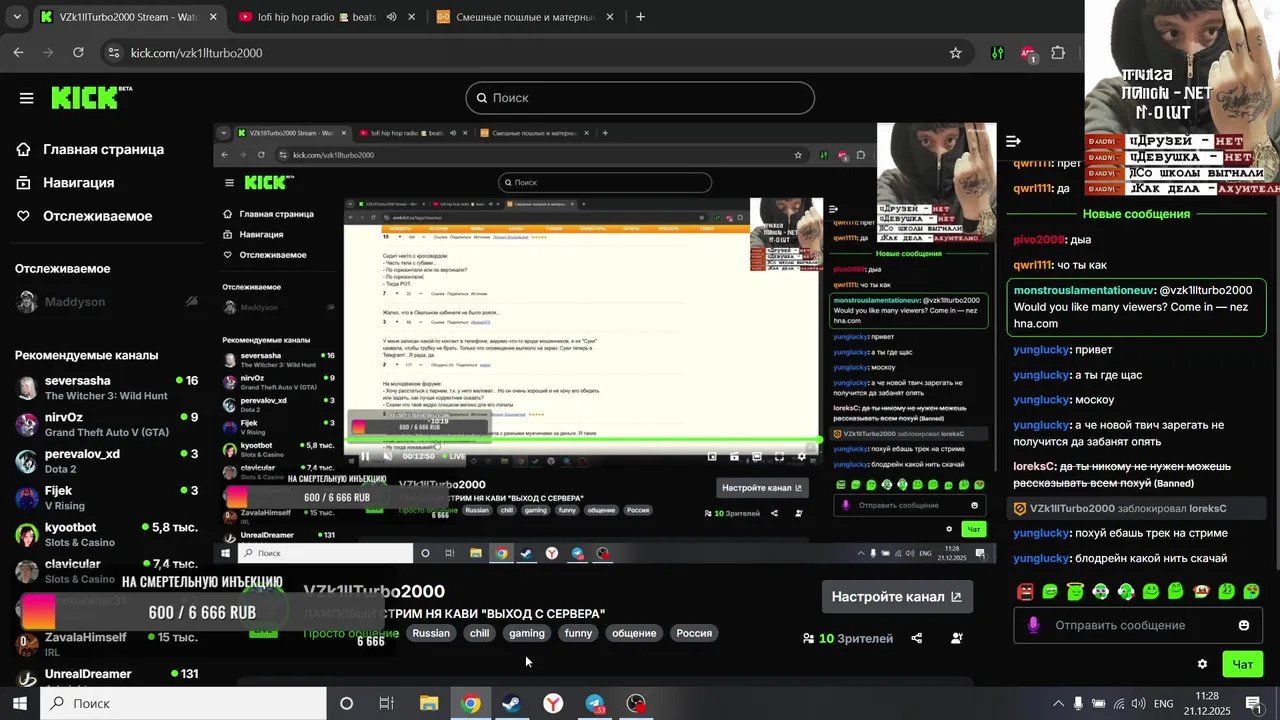This screenshot has width=1280, height=720.
Task: Click the purple microphone icon in chat input
Action: point(1034,625)
